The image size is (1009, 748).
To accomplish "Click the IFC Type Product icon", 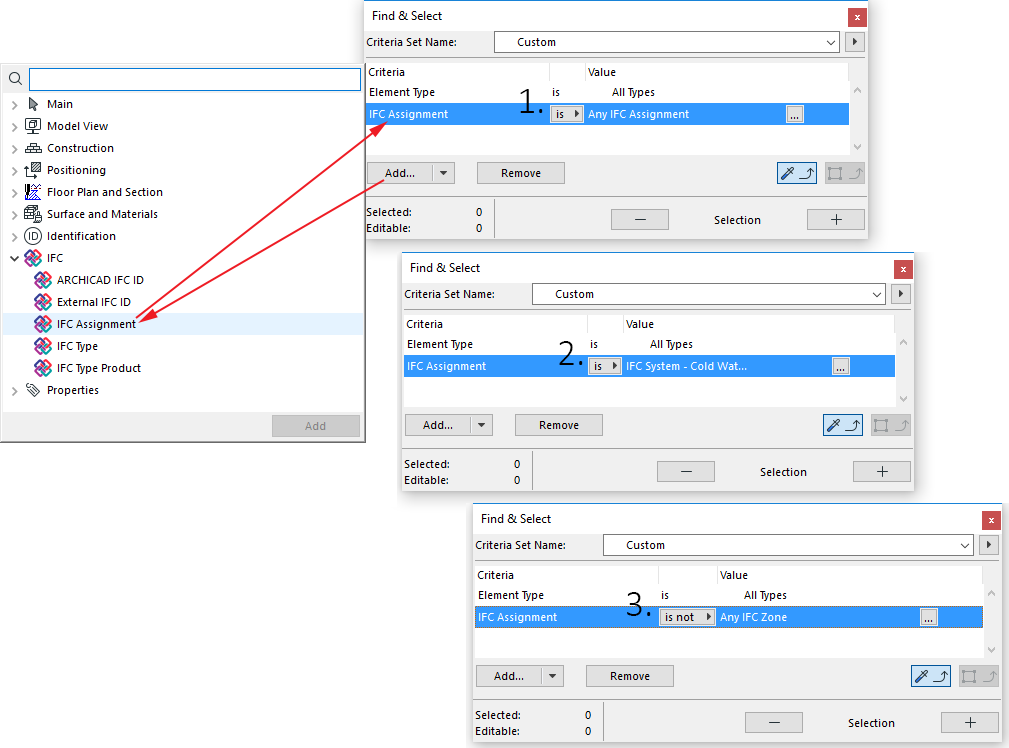I will tap(42, 368).
